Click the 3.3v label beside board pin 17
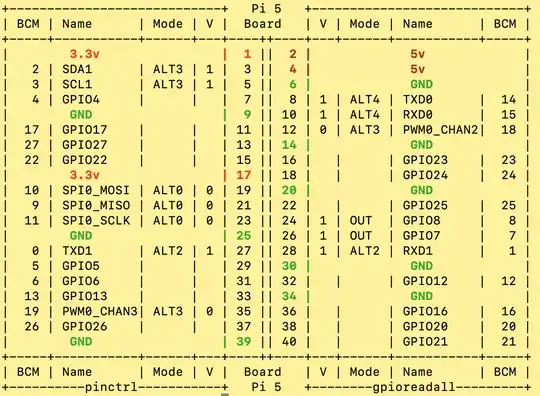 coord(85,175)
